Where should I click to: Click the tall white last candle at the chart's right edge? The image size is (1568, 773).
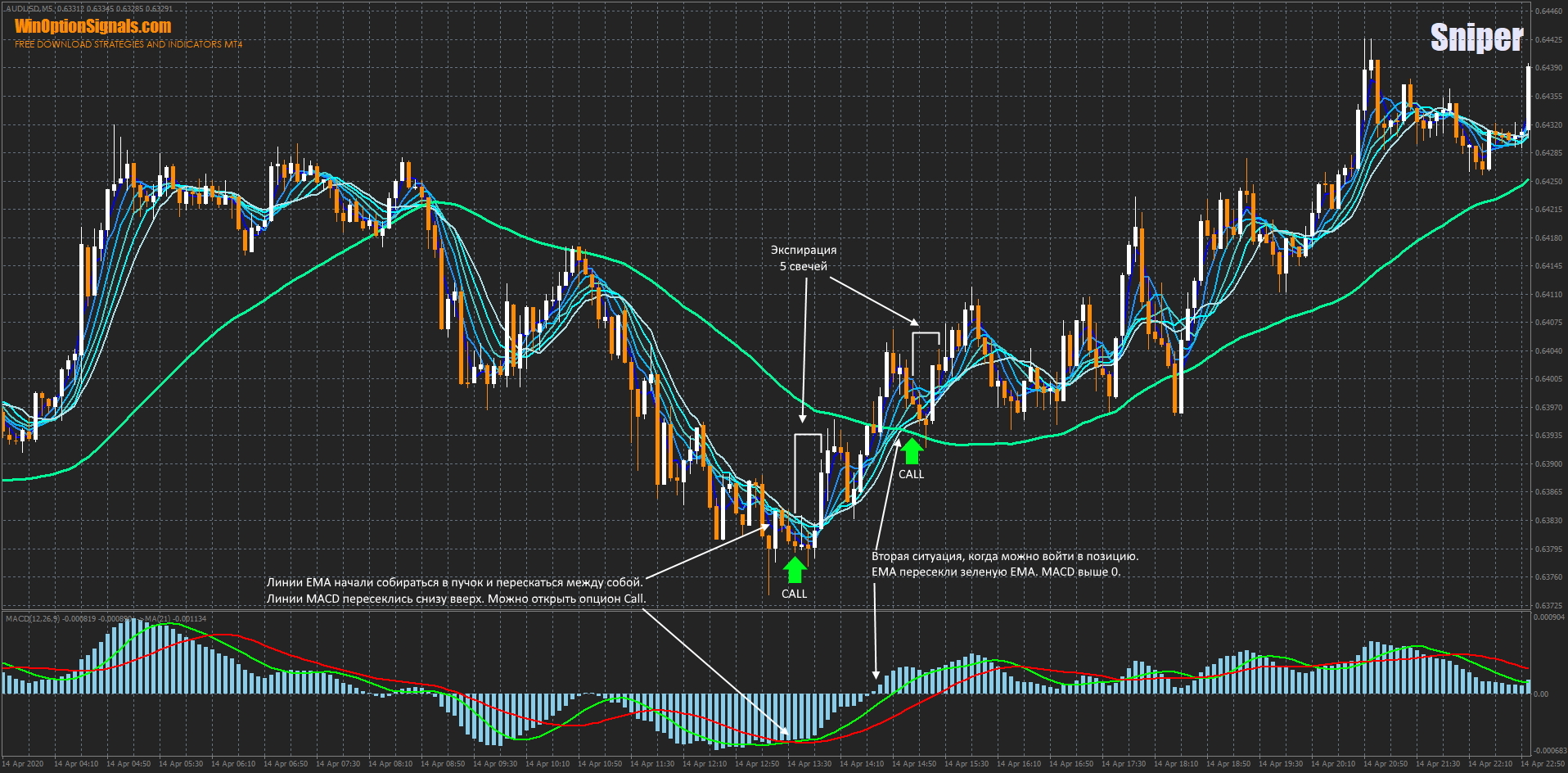click(x=1528, y=97)
